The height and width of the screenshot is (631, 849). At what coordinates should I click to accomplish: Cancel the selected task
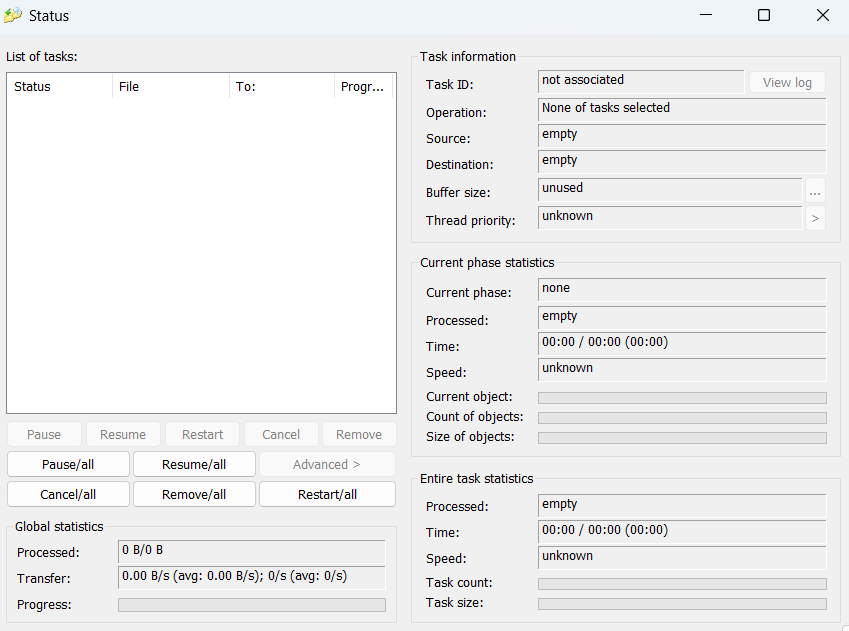(x=281, y=434)
